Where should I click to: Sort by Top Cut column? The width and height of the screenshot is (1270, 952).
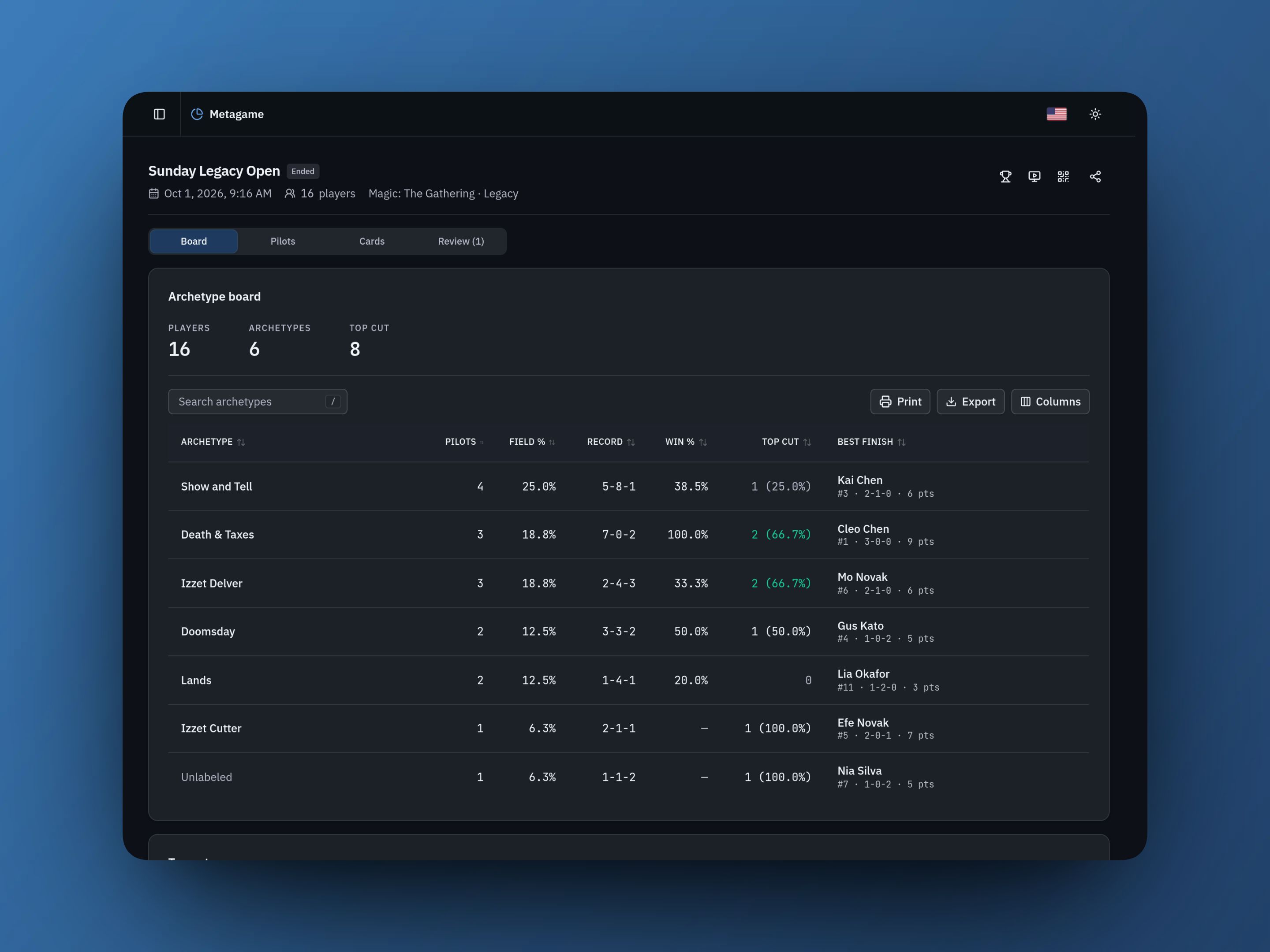tap(786, 442)
